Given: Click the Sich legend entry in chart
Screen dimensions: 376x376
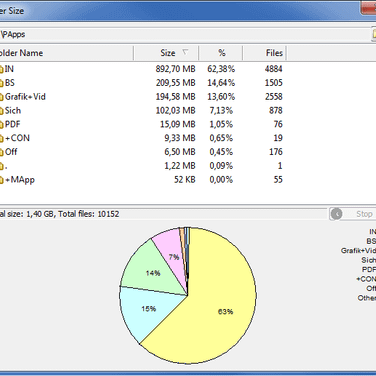Looking at the screenshot, I should click(369, 260).
